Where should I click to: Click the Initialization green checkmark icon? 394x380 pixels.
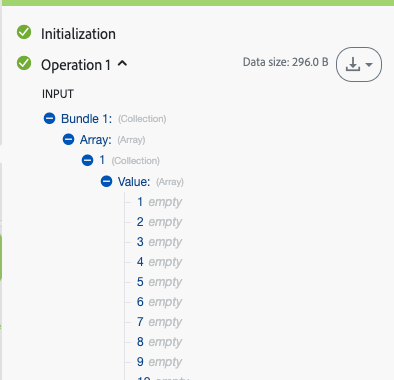(x=24, y=32)
